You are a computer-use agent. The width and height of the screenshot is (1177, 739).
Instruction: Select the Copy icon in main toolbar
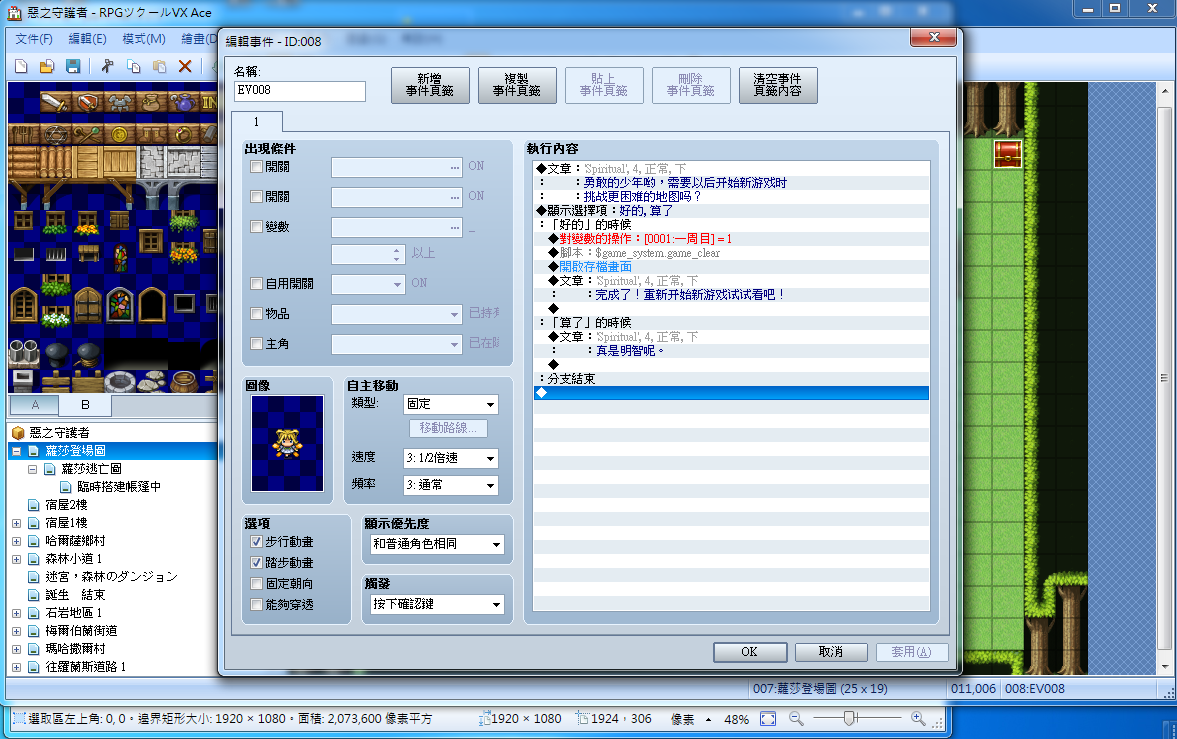tap(134, 66)
